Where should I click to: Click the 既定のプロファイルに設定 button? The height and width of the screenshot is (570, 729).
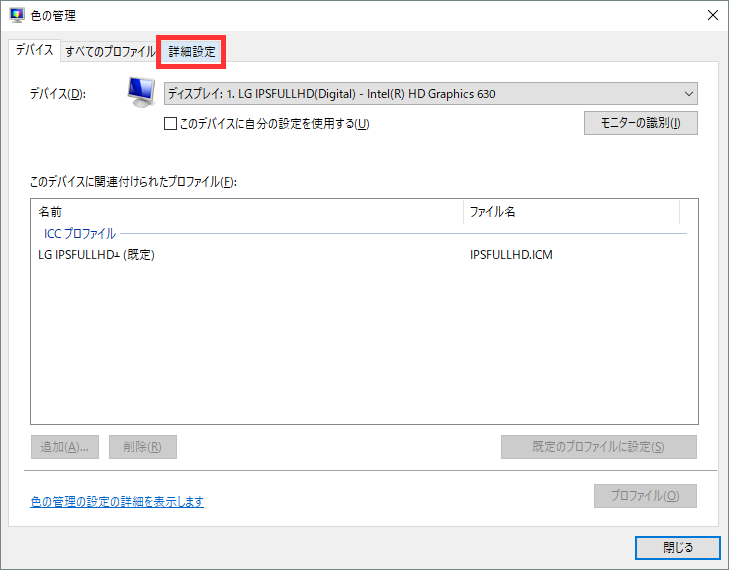pyautogui.click(x=598, y=447)
